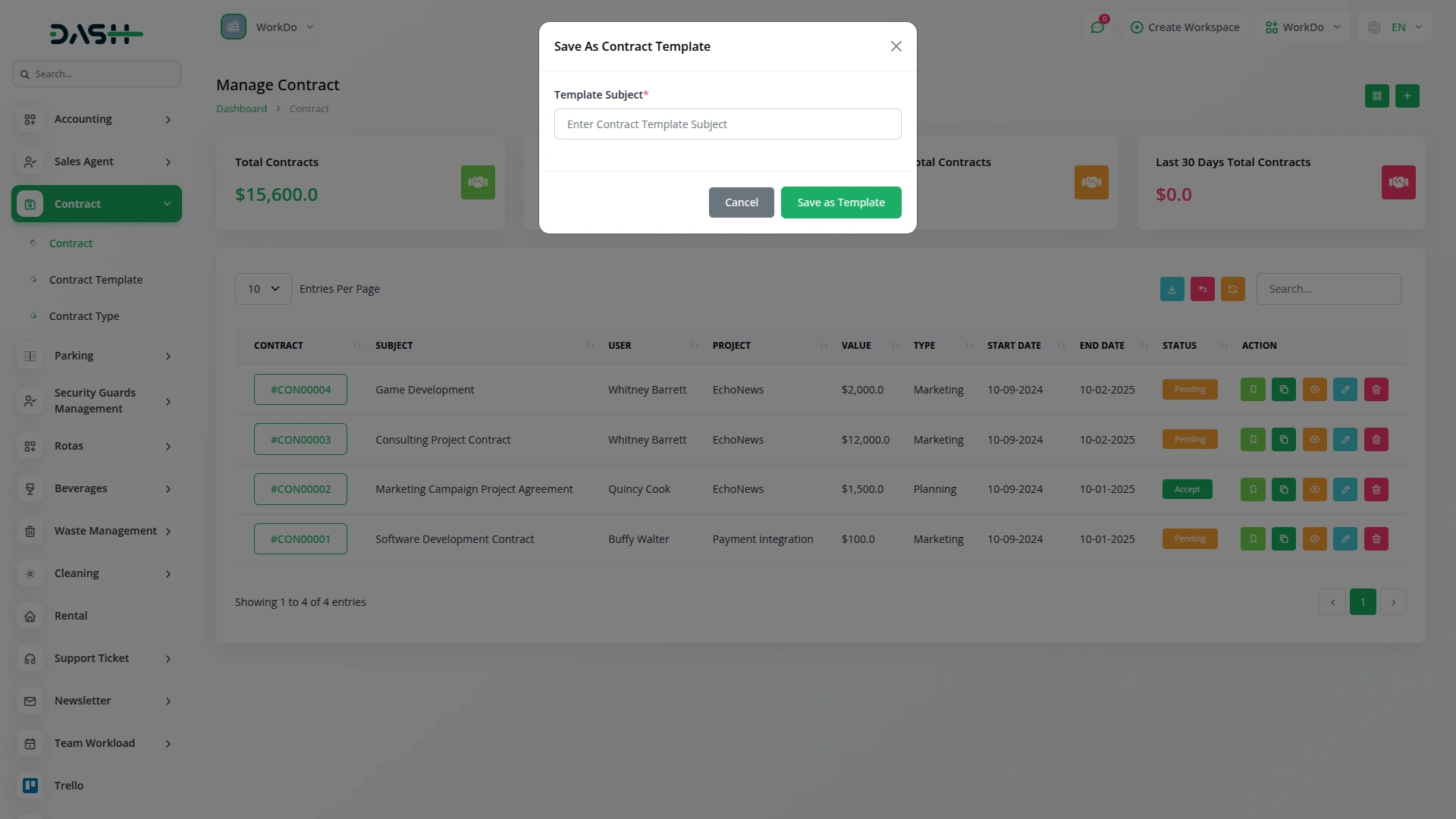The height and width of the screenshot is (819, 1456).
Task: Open EN language dropdown
Action: coord(1398,27)
